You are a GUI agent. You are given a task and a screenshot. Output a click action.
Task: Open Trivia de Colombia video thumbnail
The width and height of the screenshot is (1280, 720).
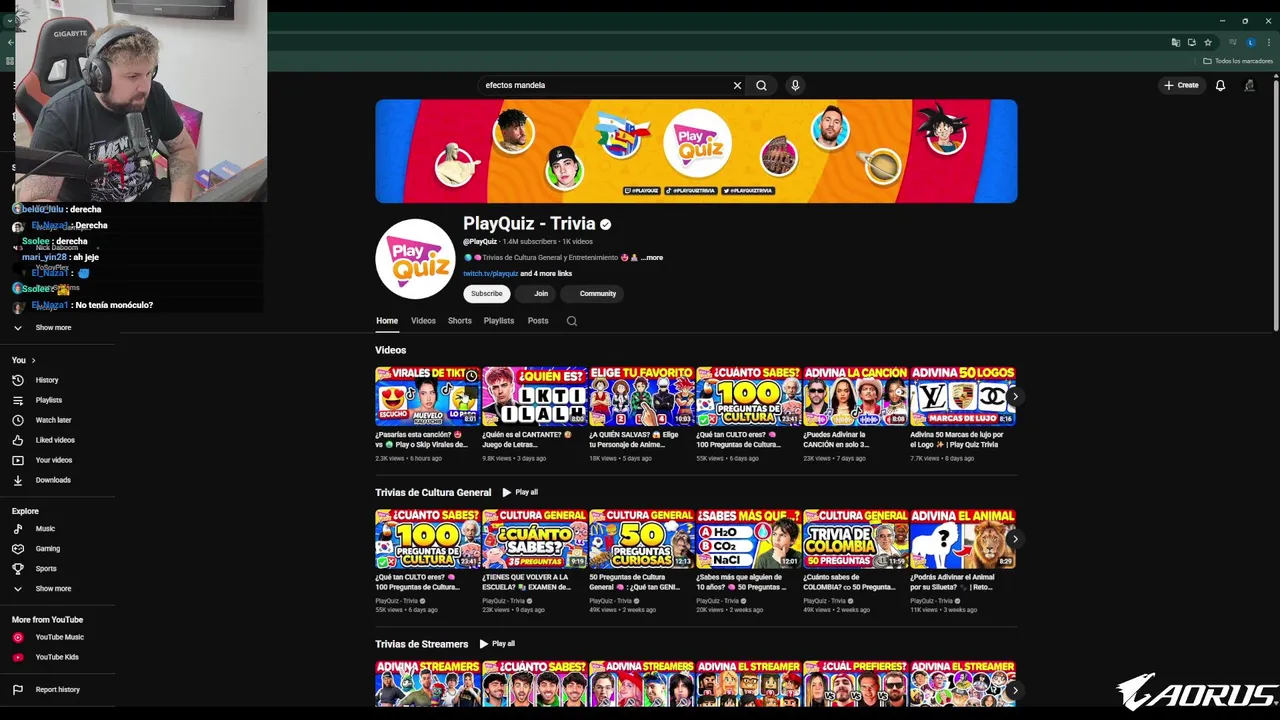(x=855, y=539)
